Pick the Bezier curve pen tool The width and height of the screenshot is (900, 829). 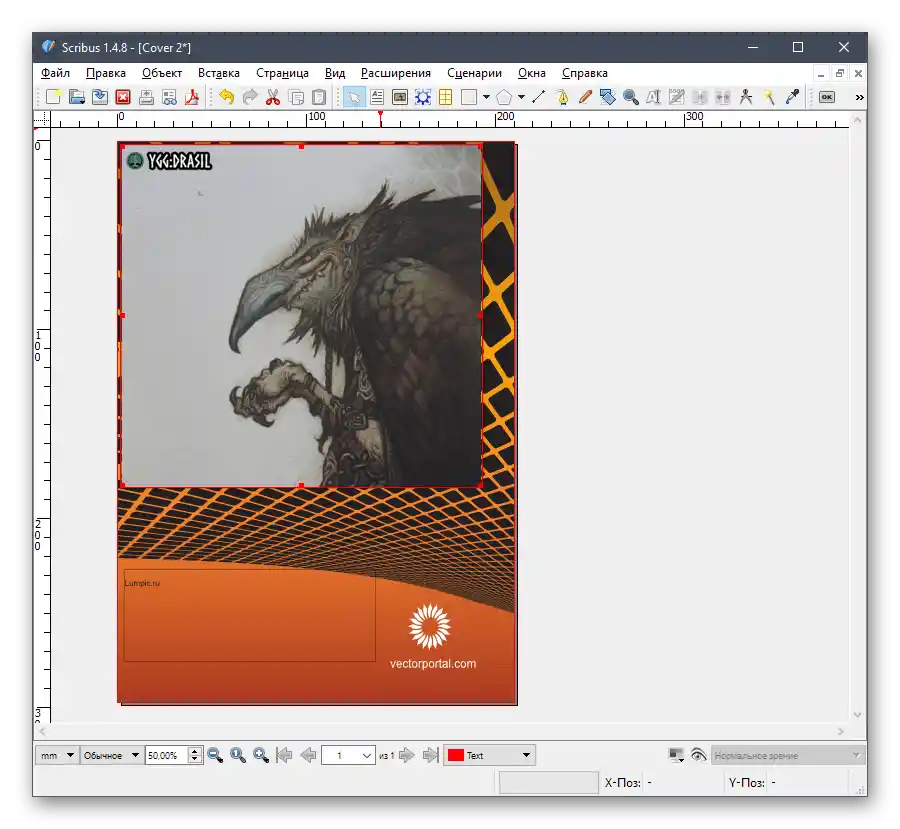pos(562,97)
